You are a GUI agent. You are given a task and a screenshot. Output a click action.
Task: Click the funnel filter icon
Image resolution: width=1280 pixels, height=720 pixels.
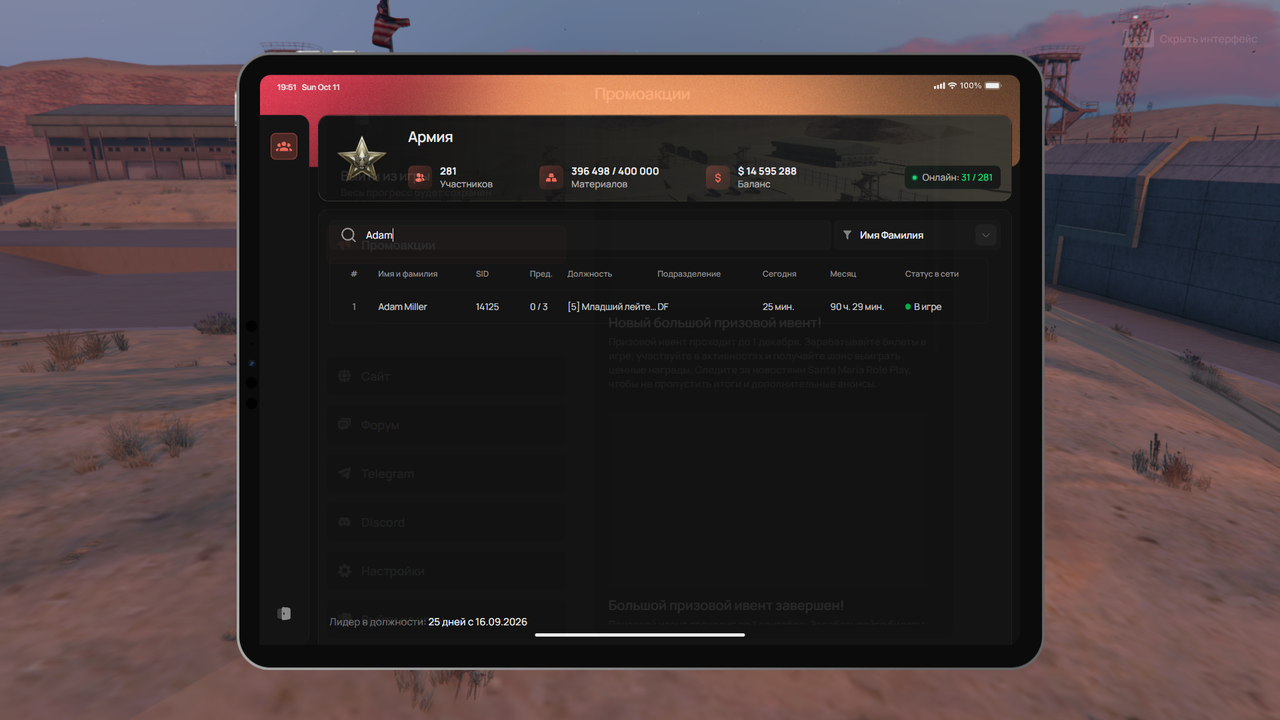tap(847, 235)
